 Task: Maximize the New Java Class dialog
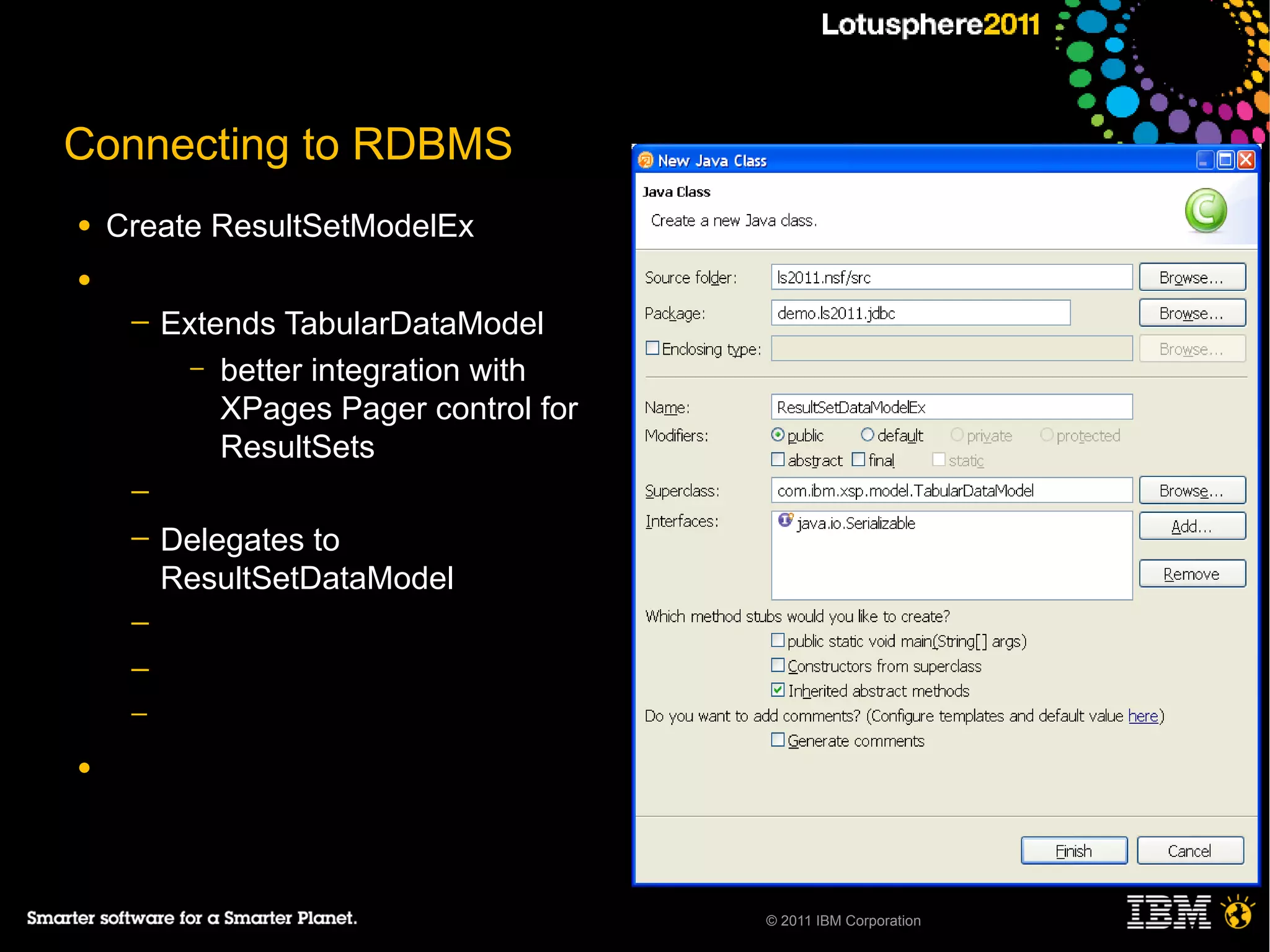1225,160
